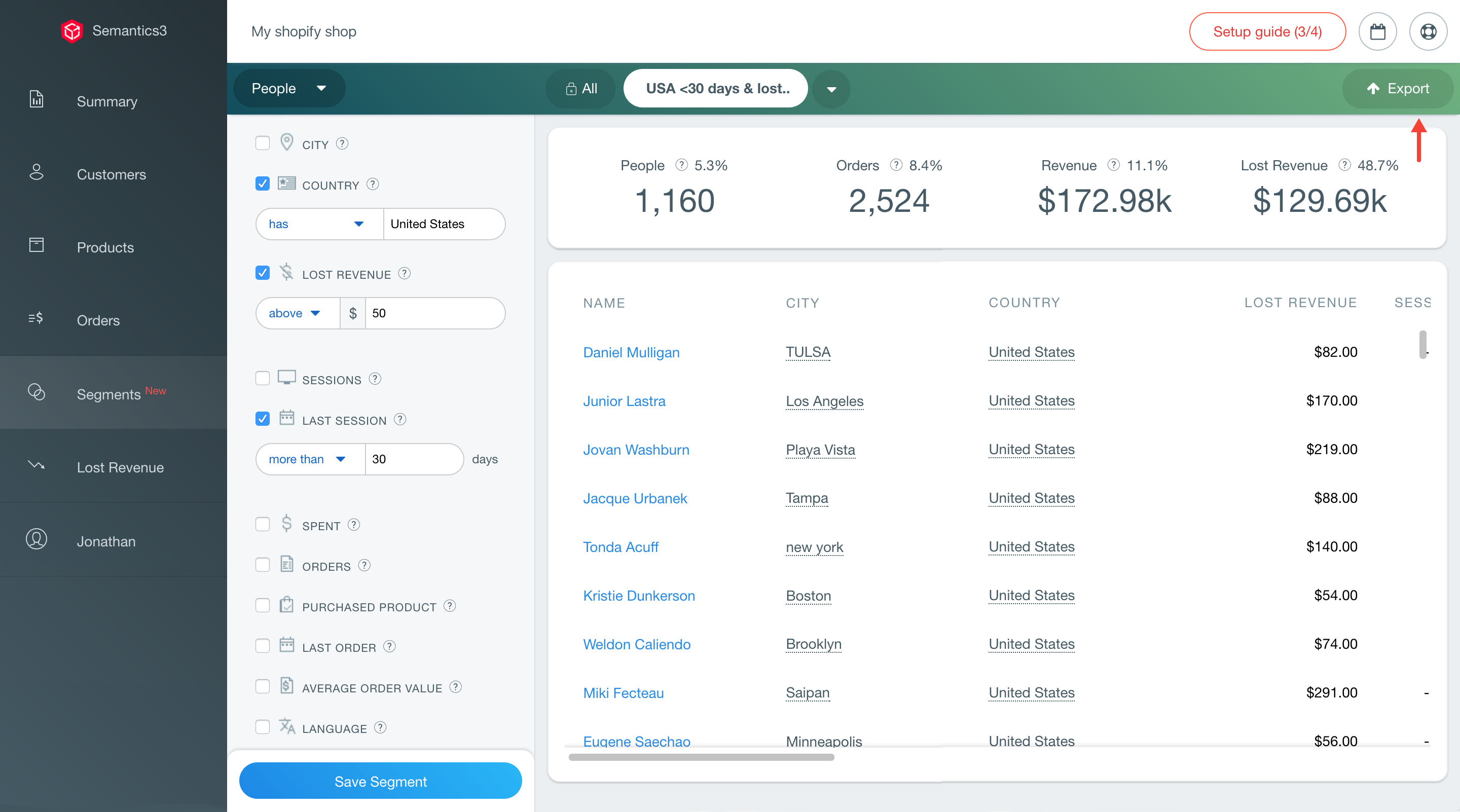This screenshot has width=1460, height=812.
Task: Click the Save Segment button
Action: click(x=380, y=782)
